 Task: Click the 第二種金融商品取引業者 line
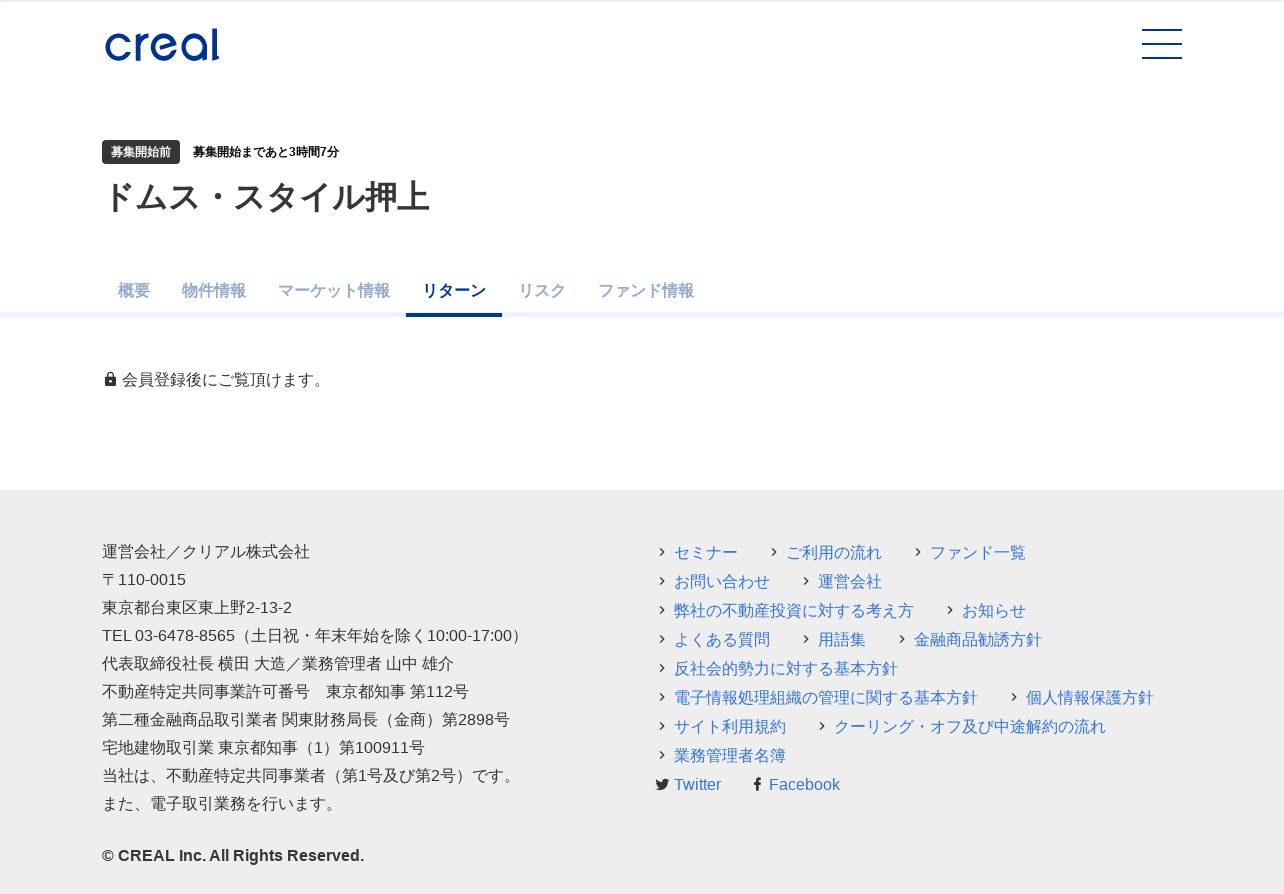click(306, 720)
